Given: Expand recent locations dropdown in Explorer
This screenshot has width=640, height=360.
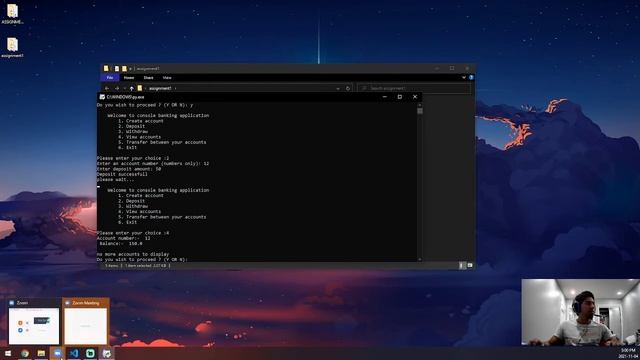Looking at the screenshot, I should [x=124, y=88].
